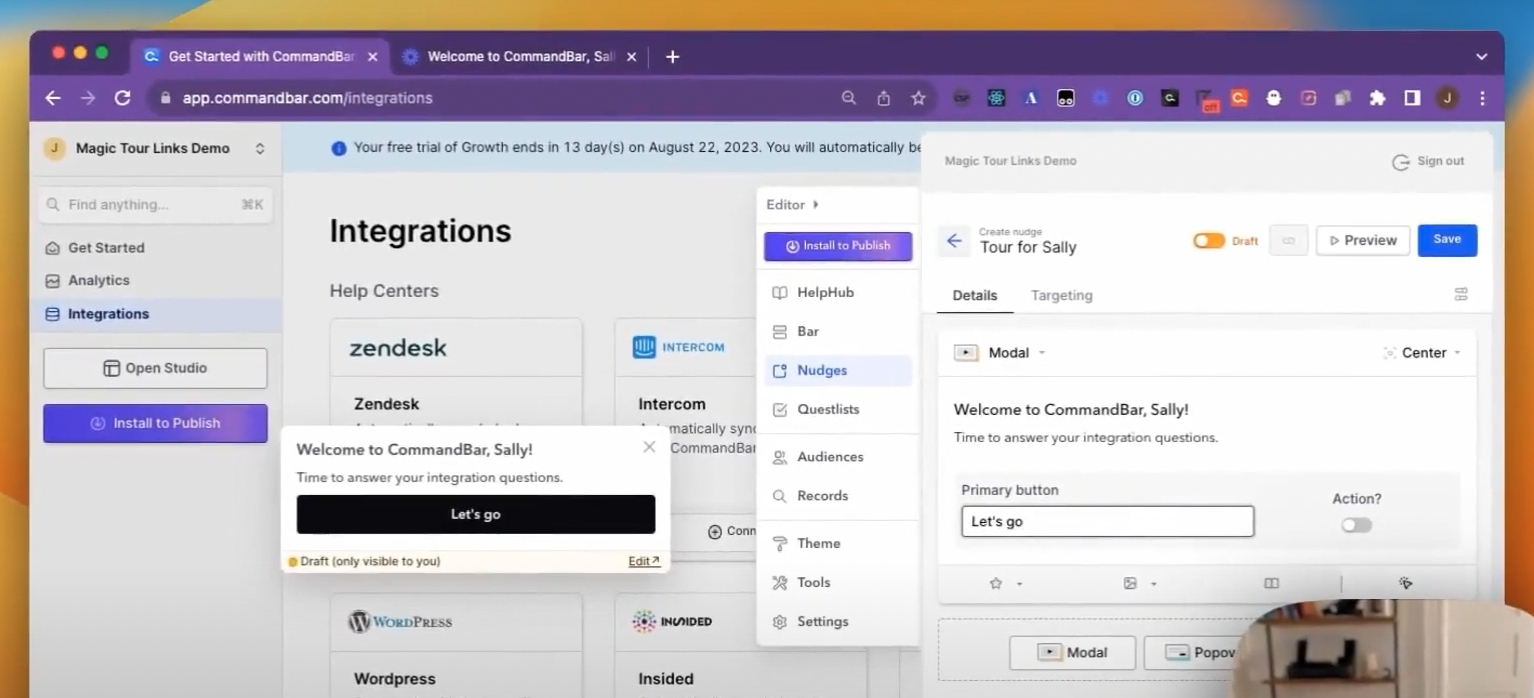Click the star icon in the nudge toolbar
Viewport: 1534px width, 698px height.
click(x=996, y=583)
